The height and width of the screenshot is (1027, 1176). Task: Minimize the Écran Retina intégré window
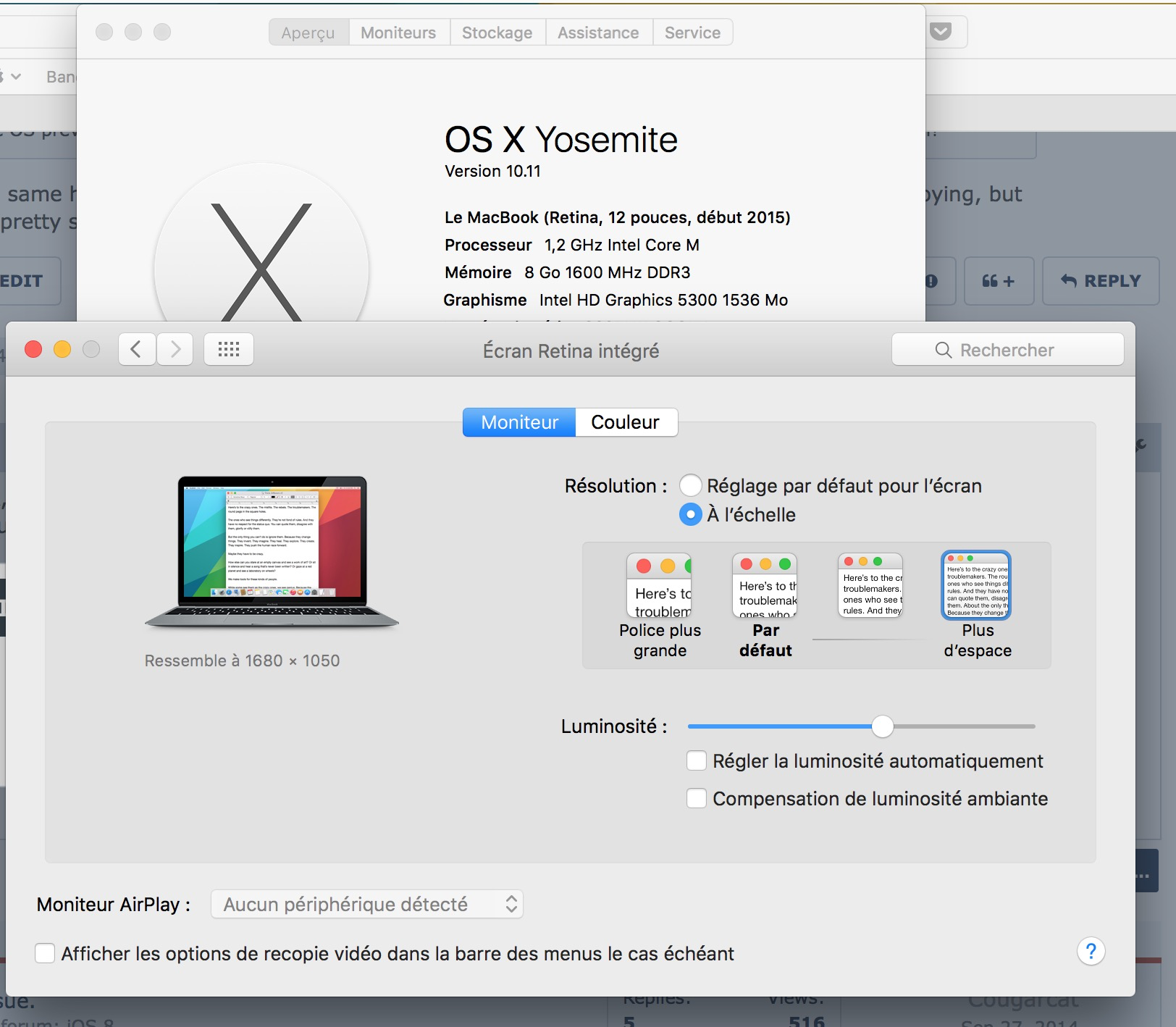coord(62,350)
